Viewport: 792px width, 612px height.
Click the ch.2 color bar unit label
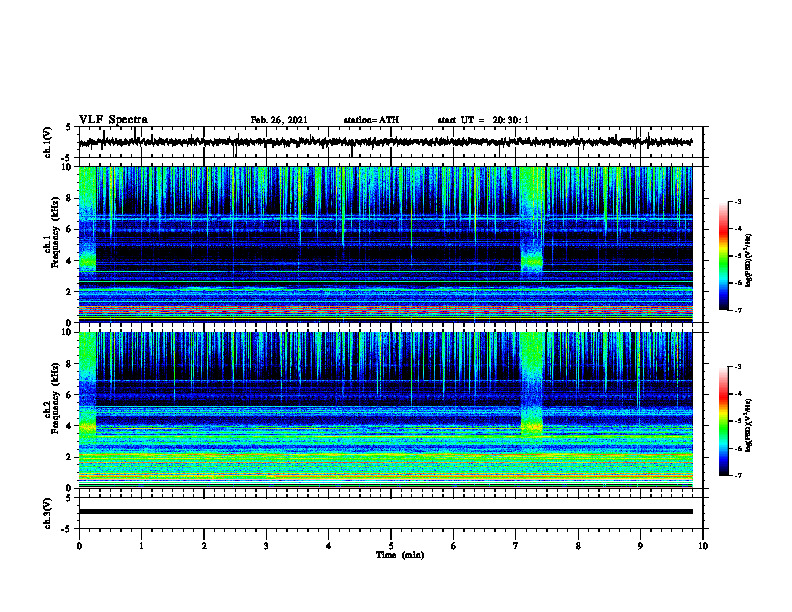point(749,424)
